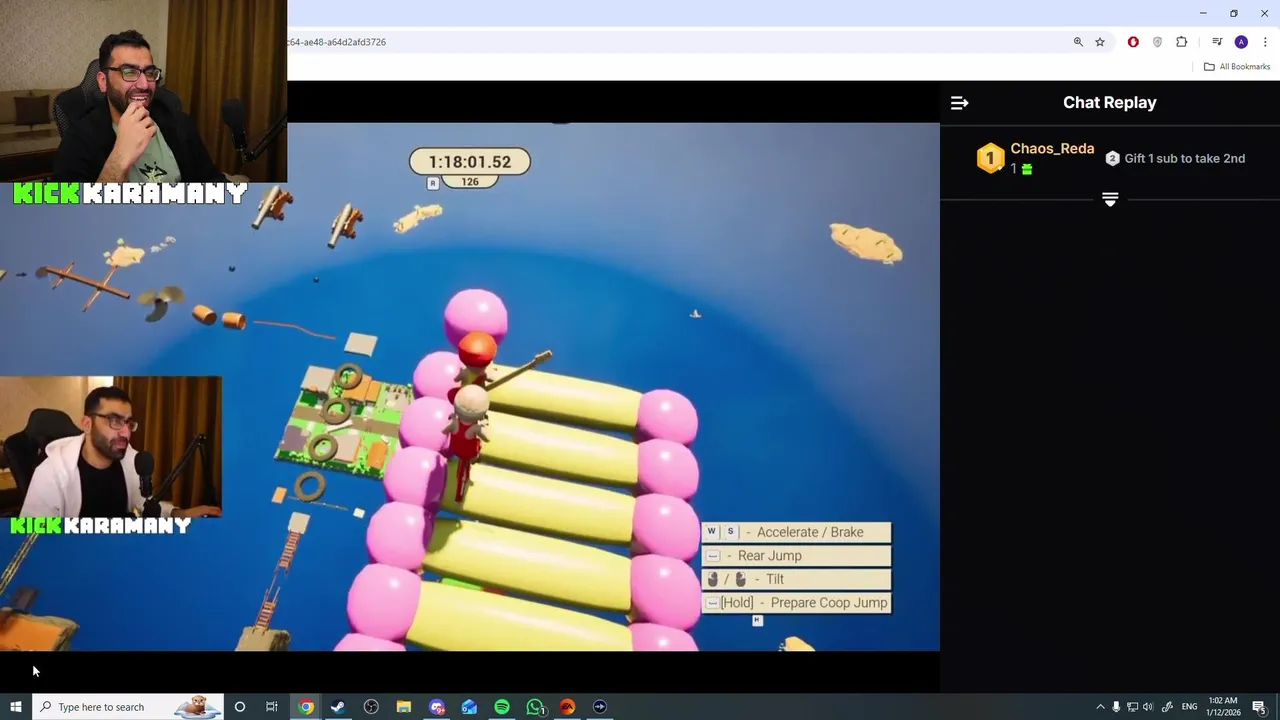Image resolution: width=1280 pixels, height=720 pixels.
Task: Open Chaos_Reda's profile in the leaderboard
Action: (x=1052, y=148)
